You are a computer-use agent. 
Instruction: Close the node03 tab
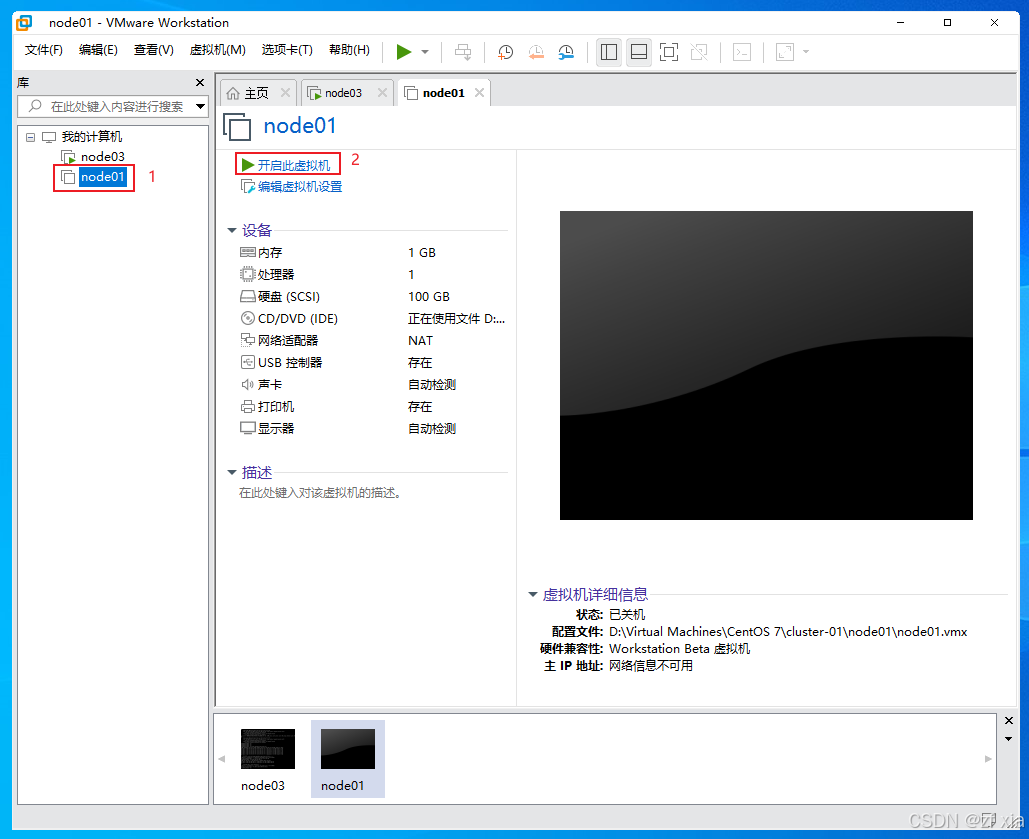tap(383, 93)
